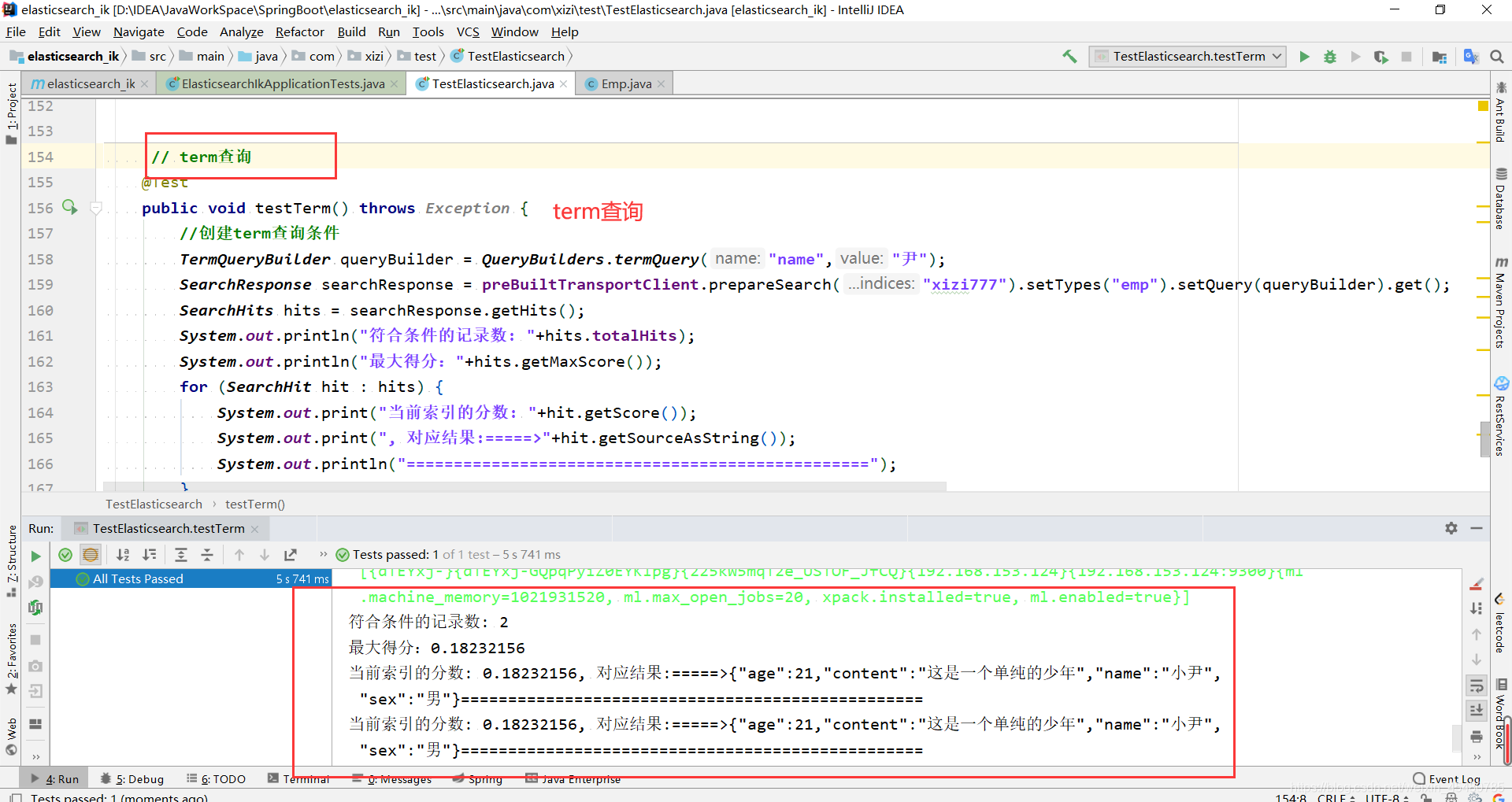Open leetcode side panel
The image size is (1512, 802).
click(1501, 623)
